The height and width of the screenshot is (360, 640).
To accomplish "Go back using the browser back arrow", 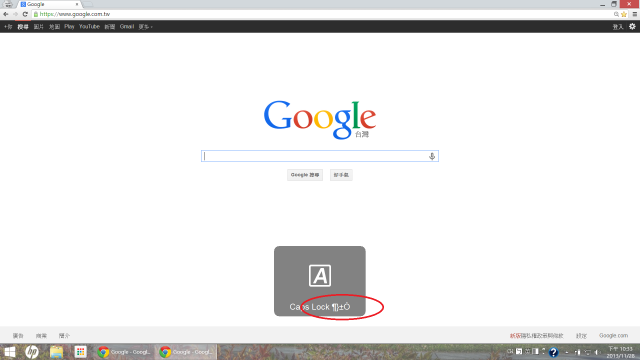I will 6,14.
